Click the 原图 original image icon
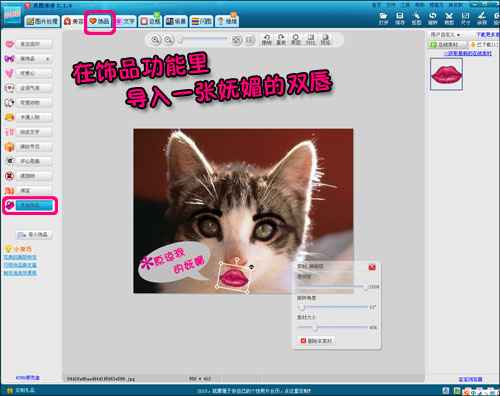 [x=296, y=39]
